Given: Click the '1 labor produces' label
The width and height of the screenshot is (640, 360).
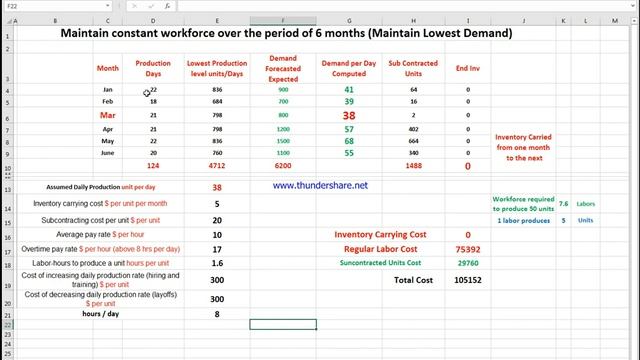Looking at the screenshot, I should [x=523, y=220].
